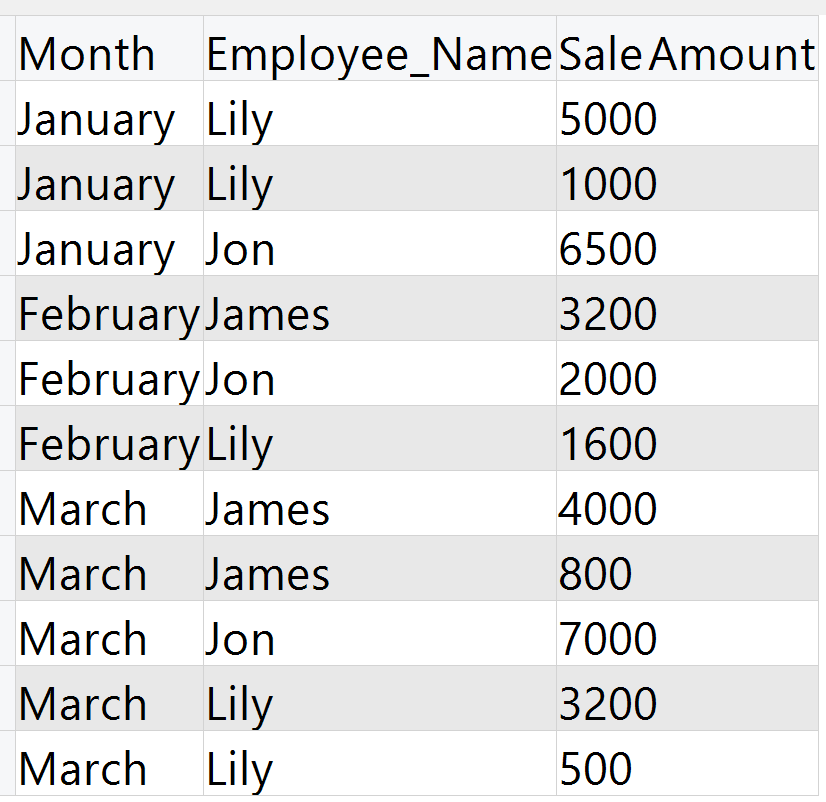Select the March cell in the 500 row
The image size is (826, 802).
point(83,770)
